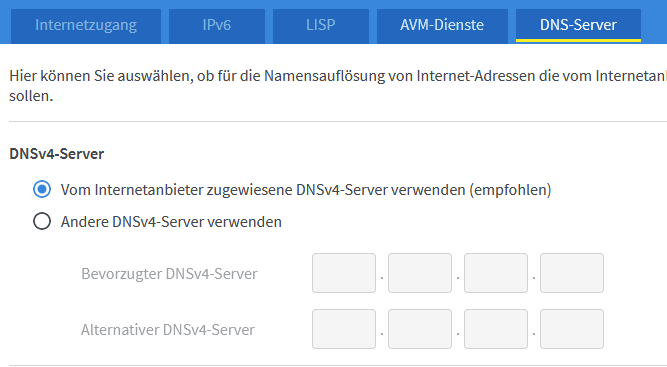Click the 'DNSv4-Server' section heading
This screenshot has width=667, height=367.
(x=57, y=154)
